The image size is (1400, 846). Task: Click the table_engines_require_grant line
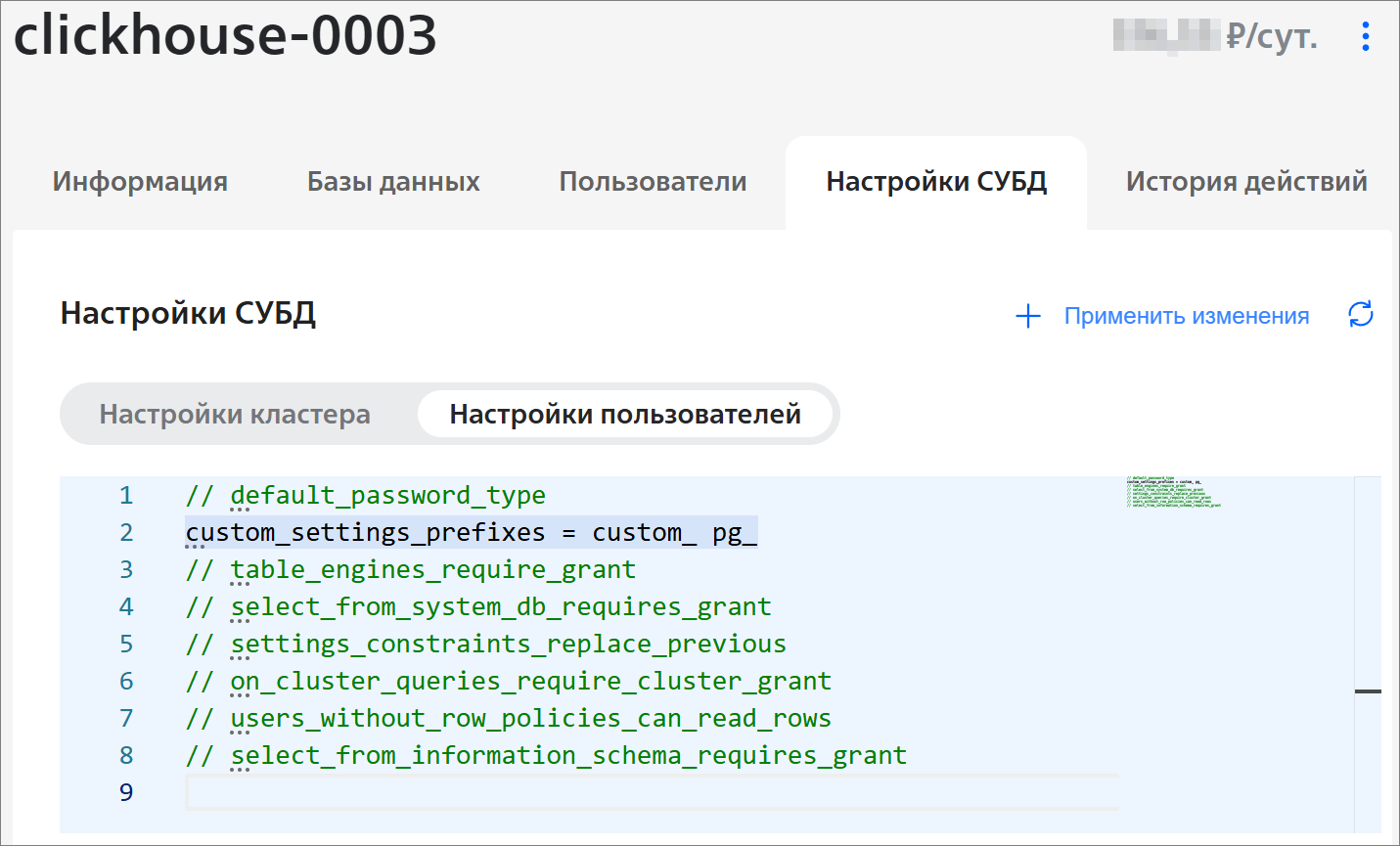(x=411, y=569)
